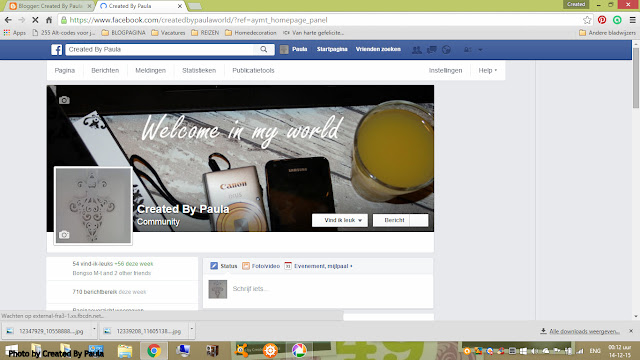Image resolution: width=640 pixels, height=360 pixels.
Task: Open the Homedecoration bookmarks folder
Action: tap(251, 33)
